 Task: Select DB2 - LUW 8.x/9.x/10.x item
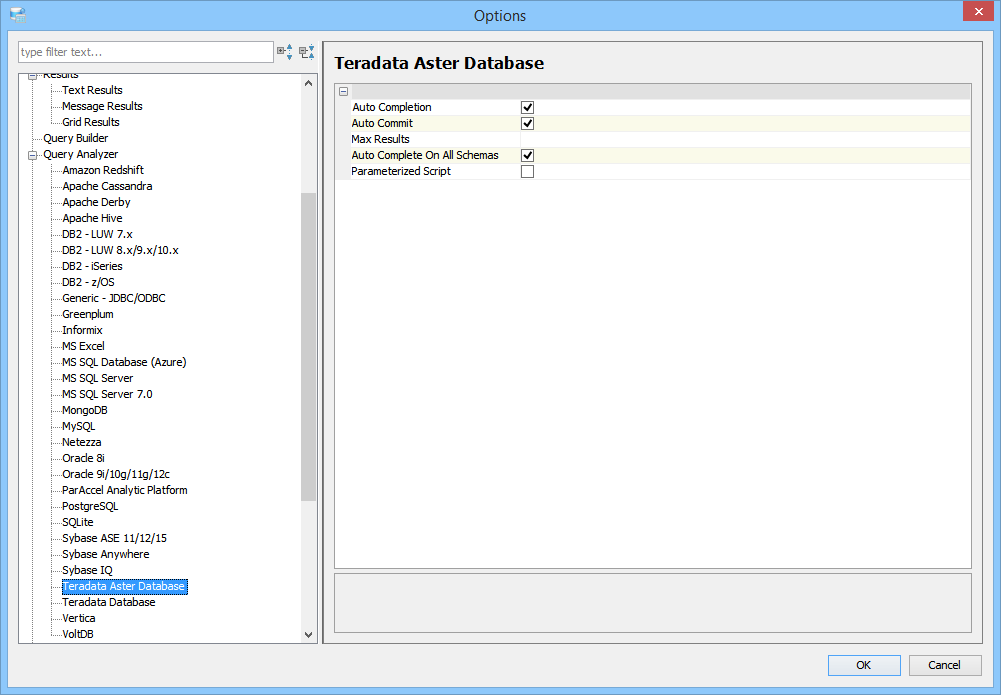point(120,250)
